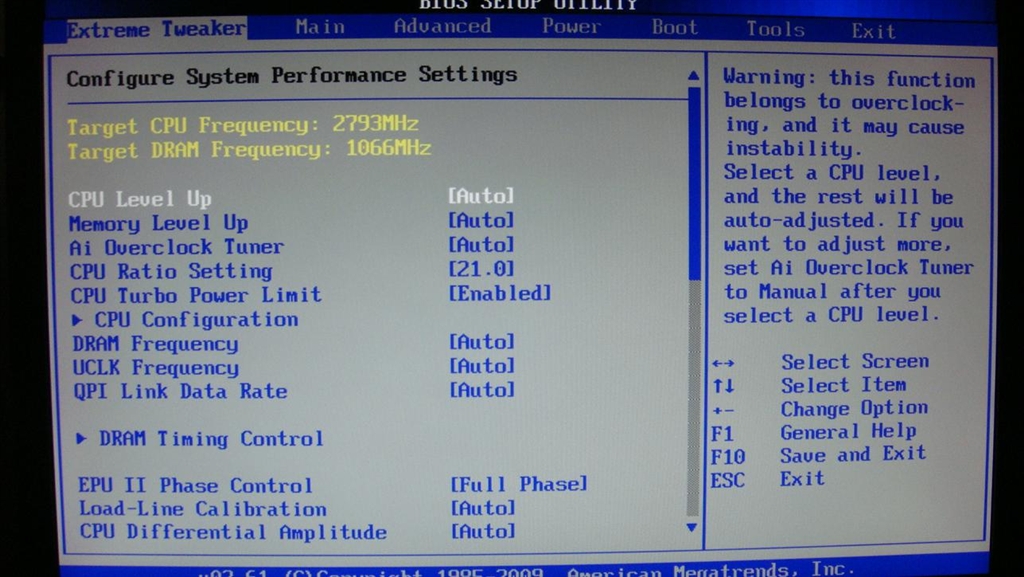Open the Extreme Tweaker tab

coord(157,29)
